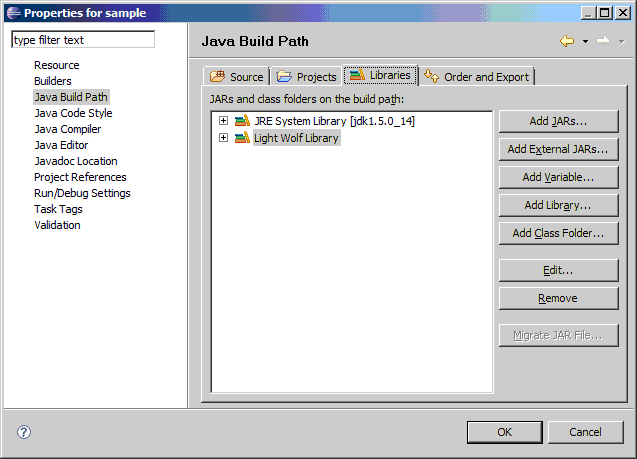Viewport: 637px width, 459px height.
Task: Confirm the dialog with OK
Action: tap(505, 432)
